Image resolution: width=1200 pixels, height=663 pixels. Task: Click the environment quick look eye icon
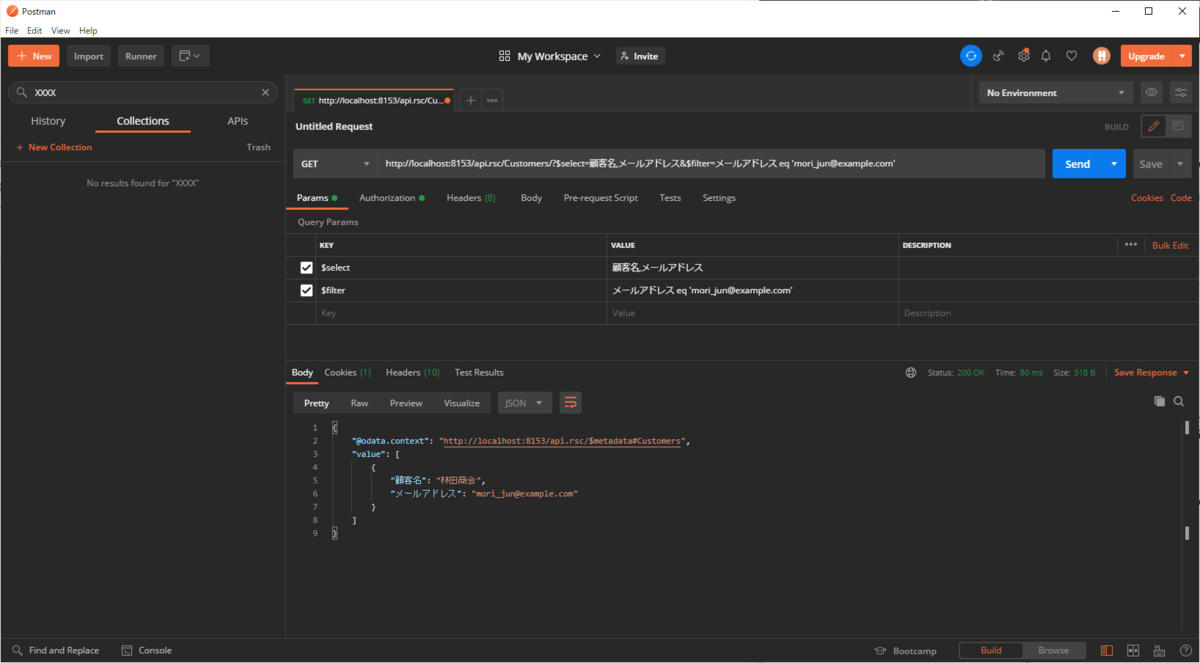pyautogui.click(x=1152, y=93)
